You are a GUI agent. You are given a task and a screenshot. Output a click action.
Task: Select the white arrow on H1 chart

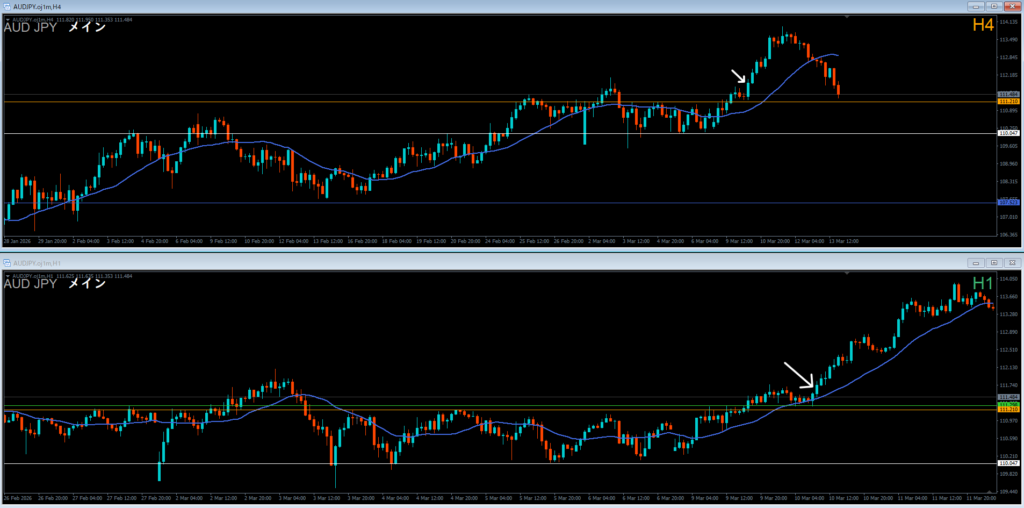(x=799, y=375)
